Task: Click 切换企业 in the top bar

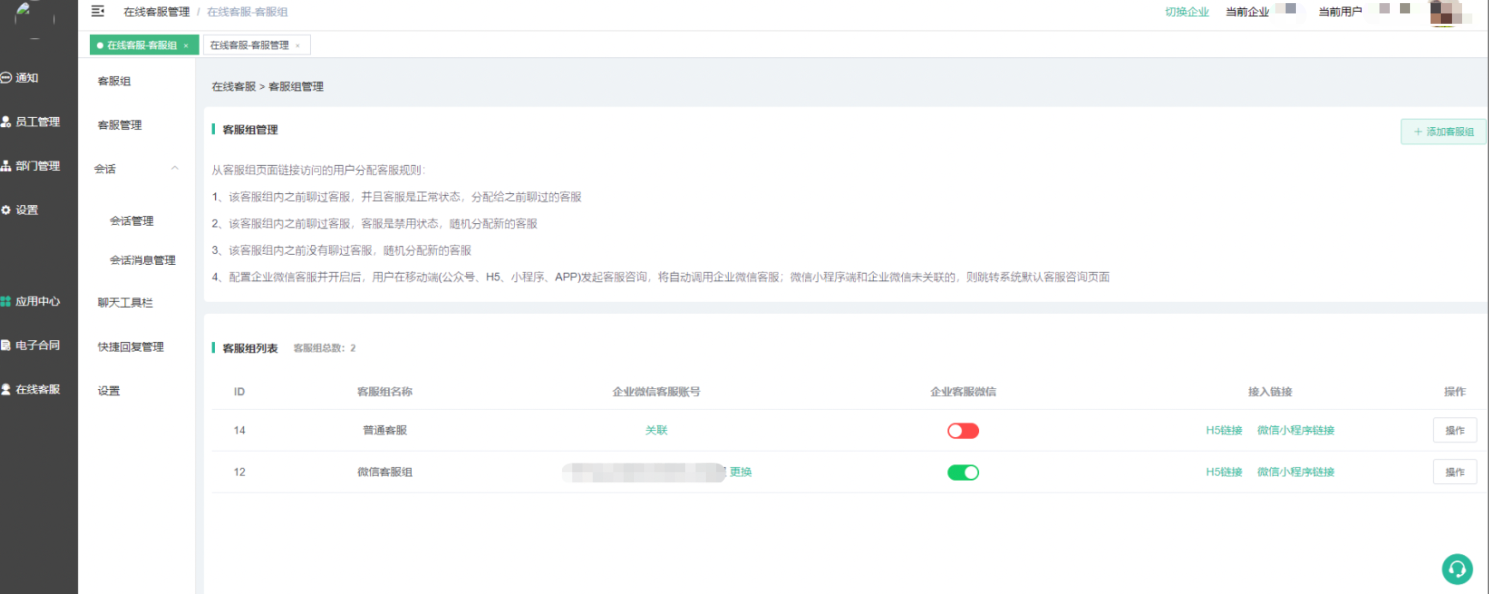Action: pyautogui.click(x=1186, y=12)
